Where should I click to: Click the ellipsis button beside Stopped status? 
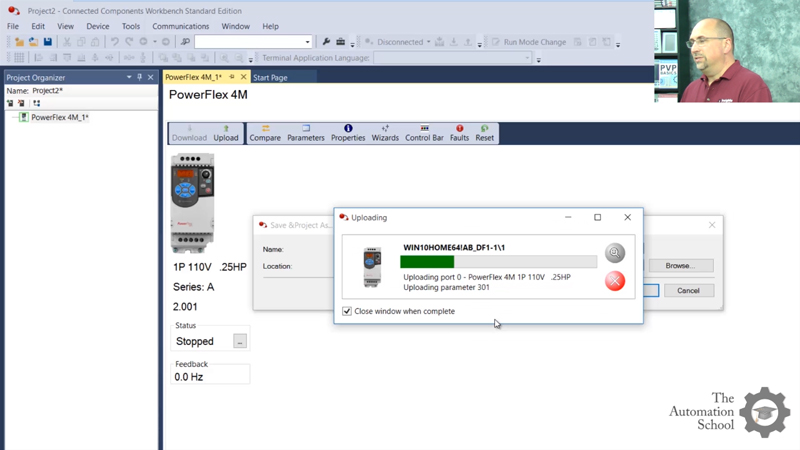[240, 341]
